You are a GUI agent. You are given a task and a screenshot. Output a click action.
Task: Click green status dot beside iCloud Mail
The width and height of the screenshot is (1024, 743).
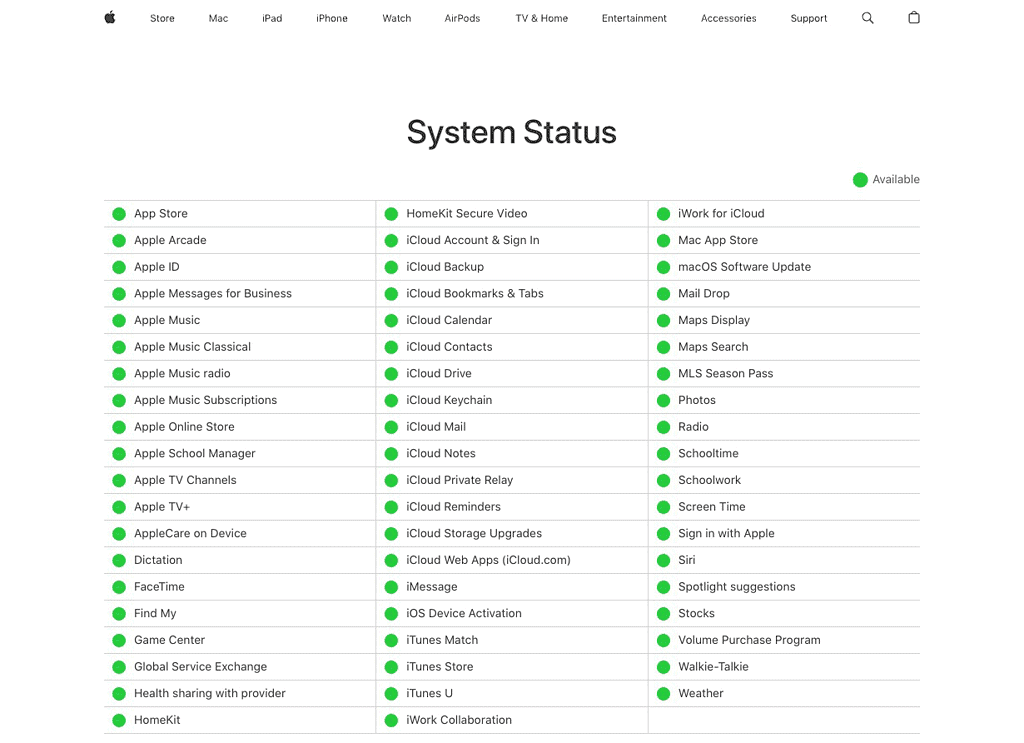click(391, 427)
